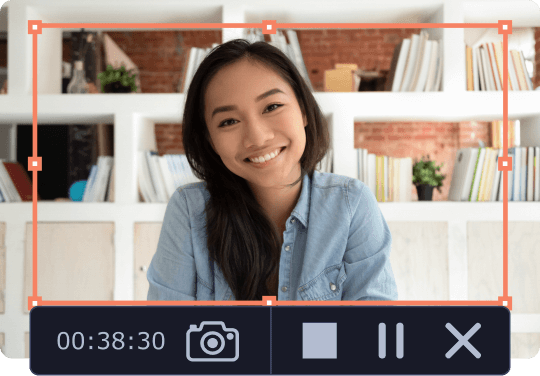
Task: Select the lower-right corner capture frame handle
Action: coord(505,302)
